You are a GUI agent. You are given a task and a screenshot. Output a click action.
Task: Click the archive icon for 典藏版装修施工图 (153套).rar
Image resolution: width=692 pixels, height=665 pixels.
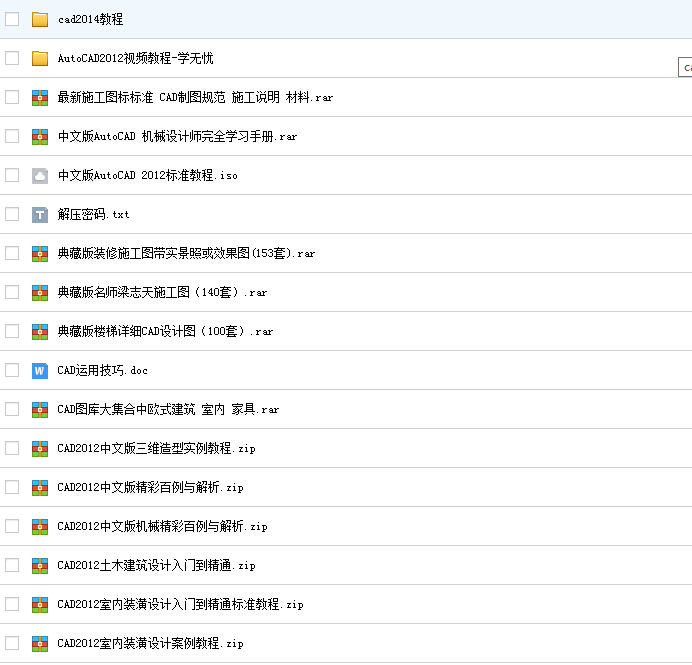[40, 253]
